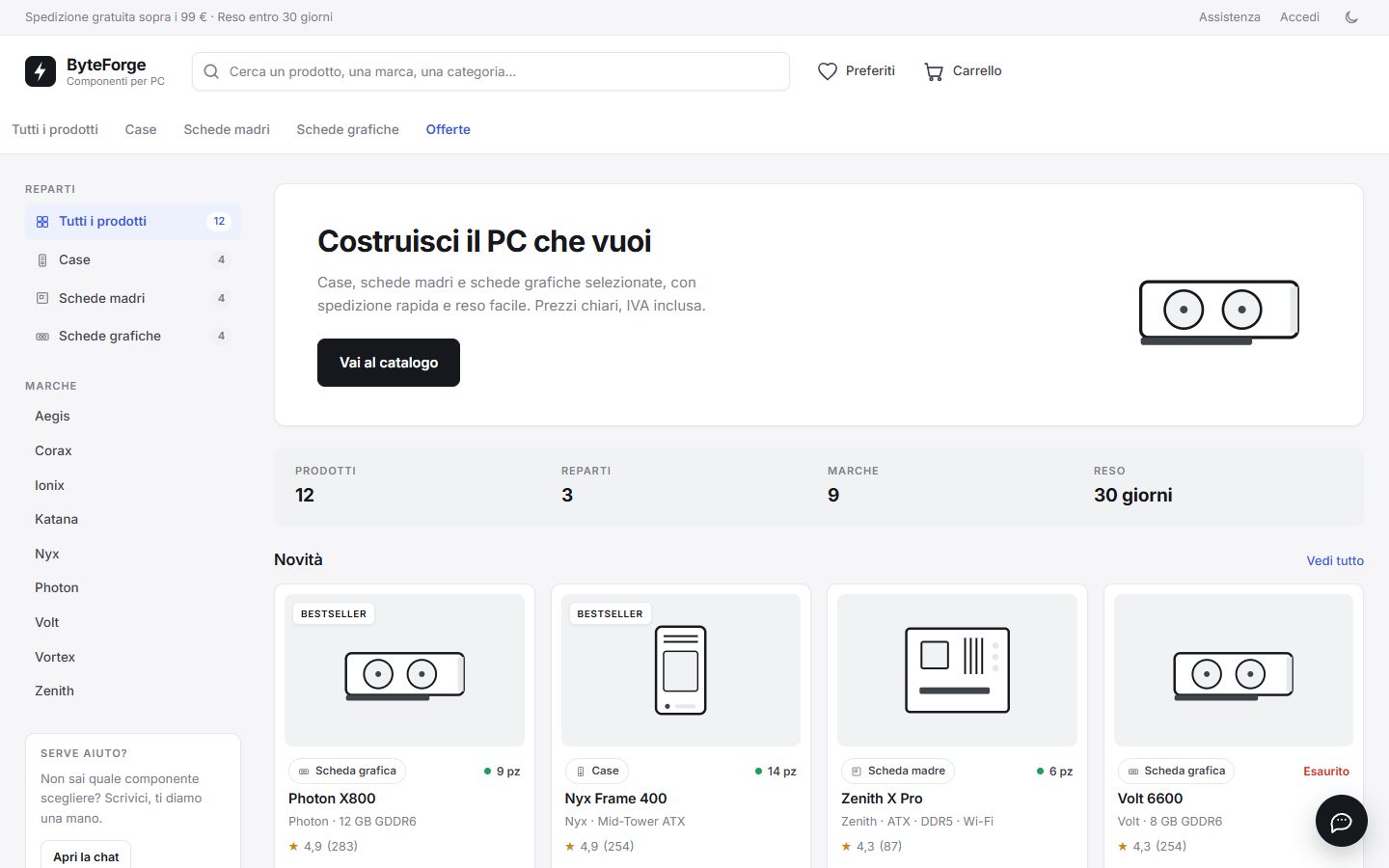1389x868 pixels.
Task: Filter by brand Photon
Action: click(x=57, y=588)
